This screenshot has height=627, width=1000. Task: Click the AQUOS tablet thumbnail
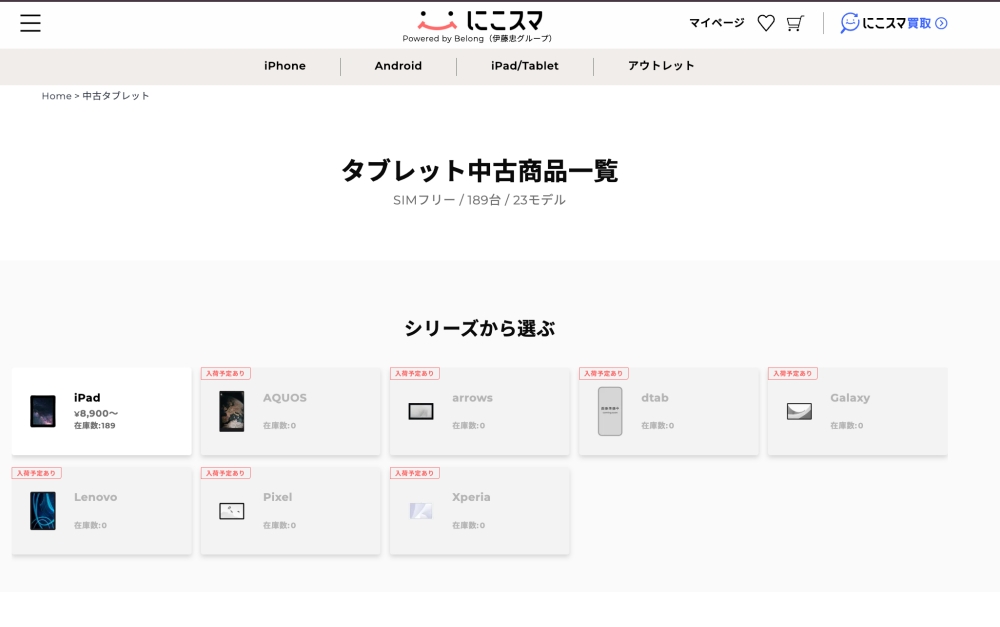(x=232, y=411)
